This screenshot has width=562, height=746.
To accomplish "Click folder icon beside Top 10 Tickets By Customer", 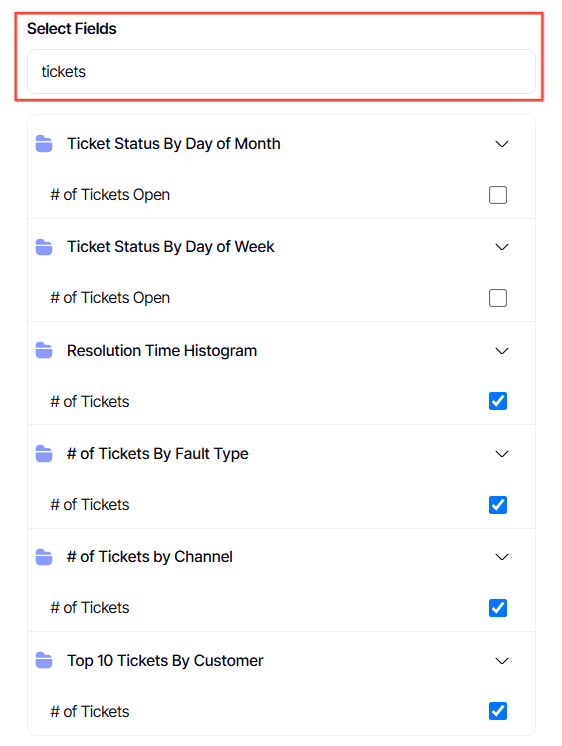I will [x=44, y=660].
